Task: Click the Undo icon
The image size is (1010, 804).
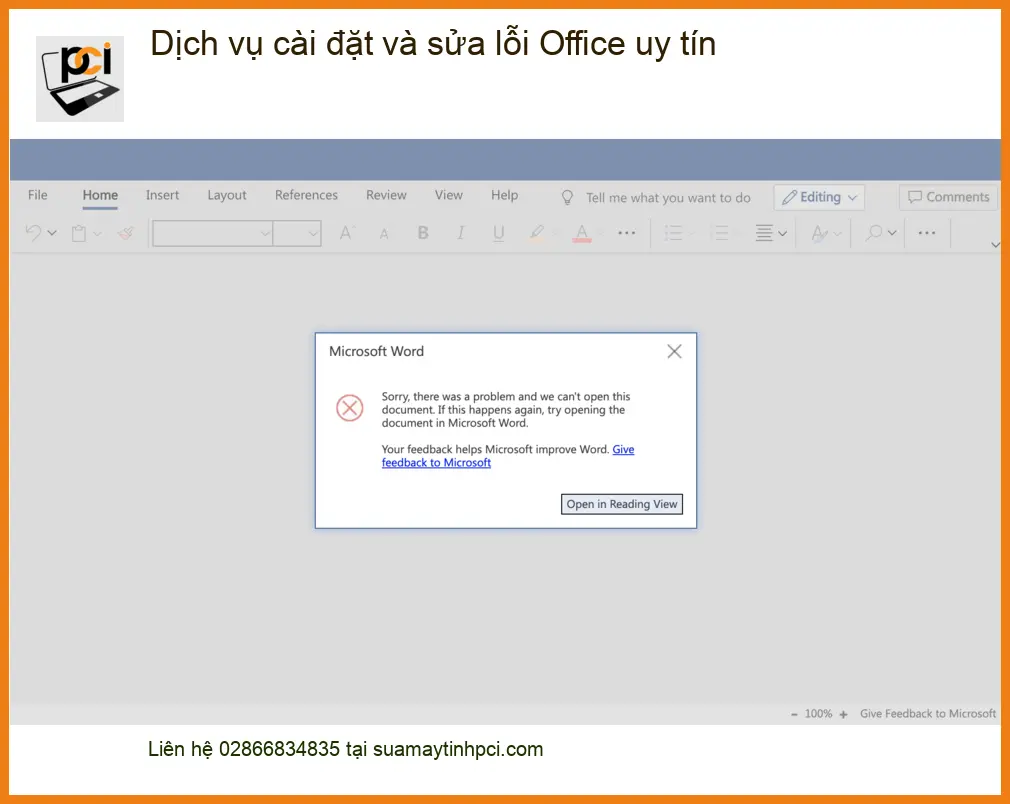Action: tap(33, 233)
